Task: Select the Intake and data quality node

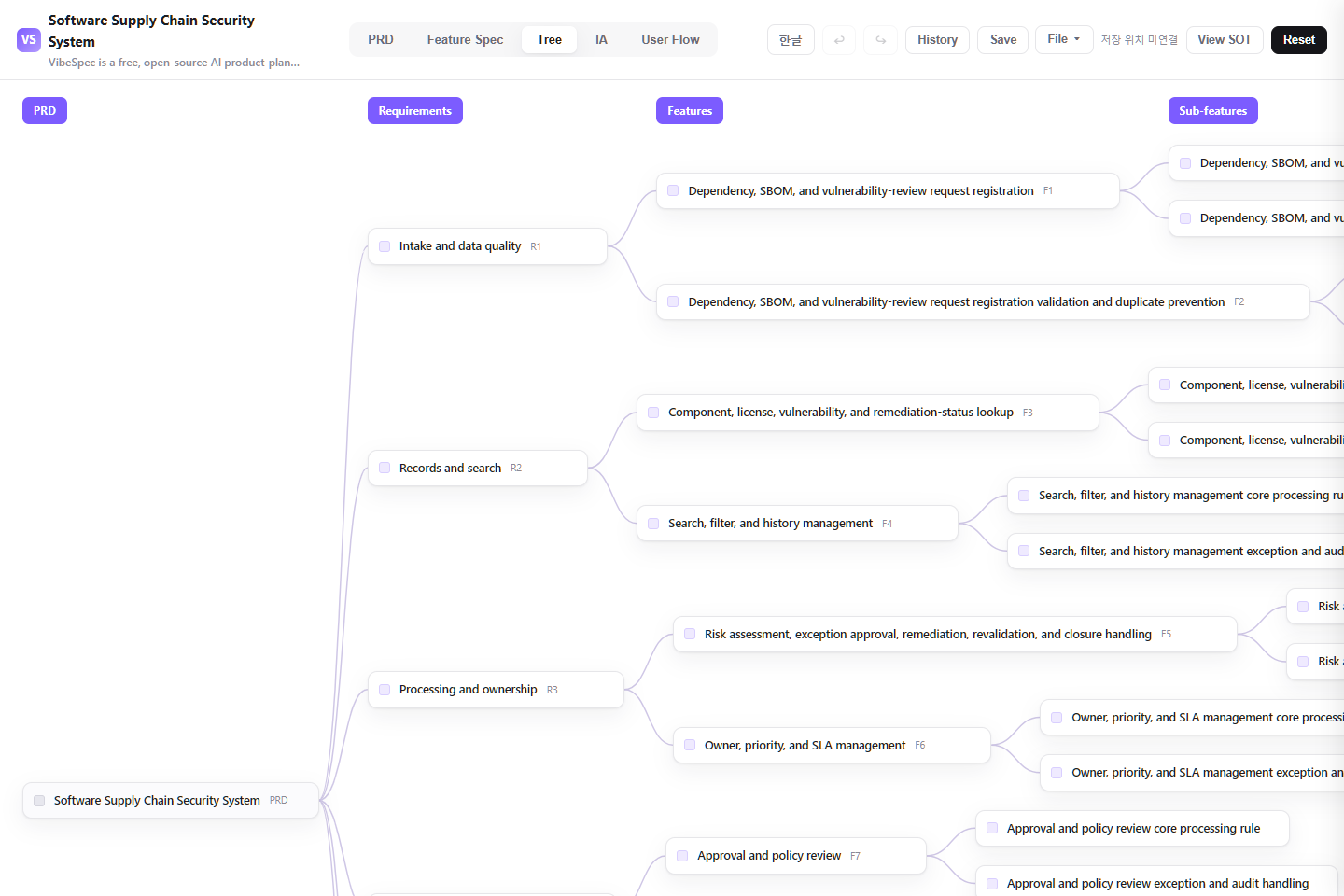Action: (487, 246)
